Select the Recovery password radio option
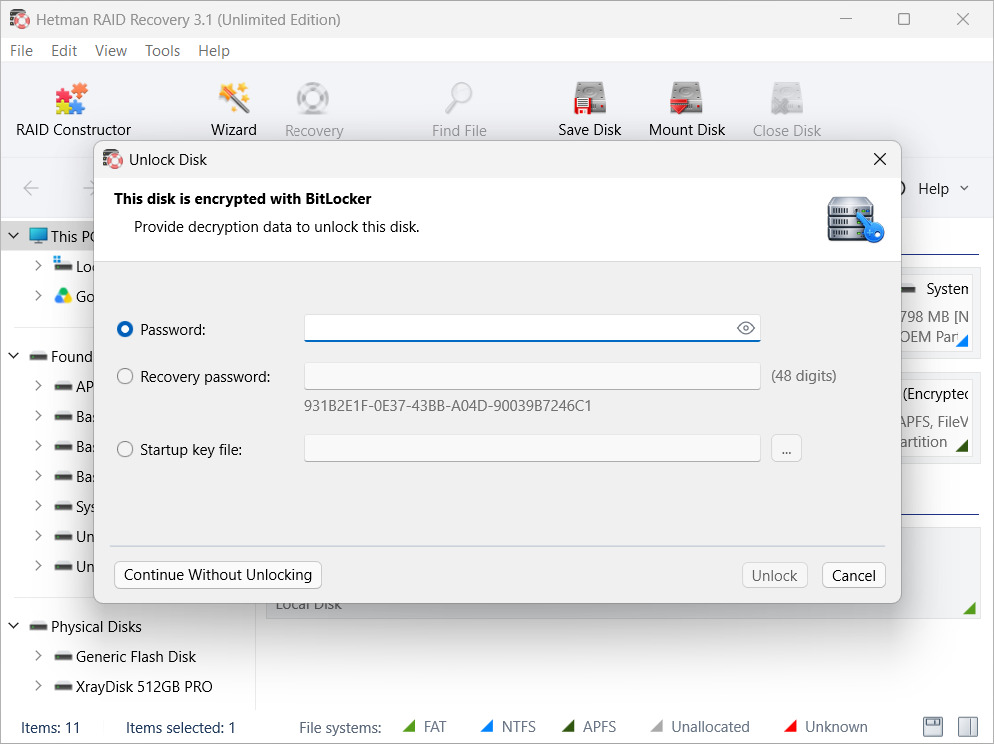Image resolution: width=994 pixels, height=744 pixels. [125, 376]
